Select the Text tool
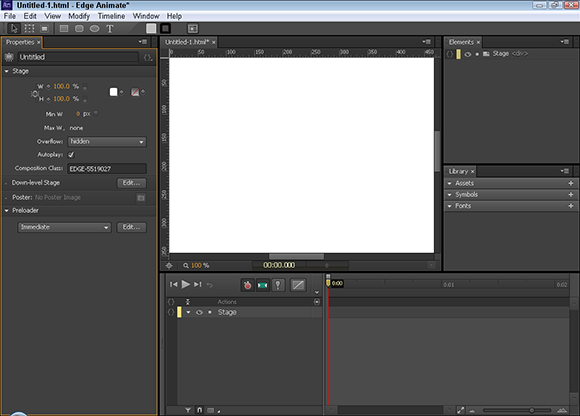 tap(109, 29)
